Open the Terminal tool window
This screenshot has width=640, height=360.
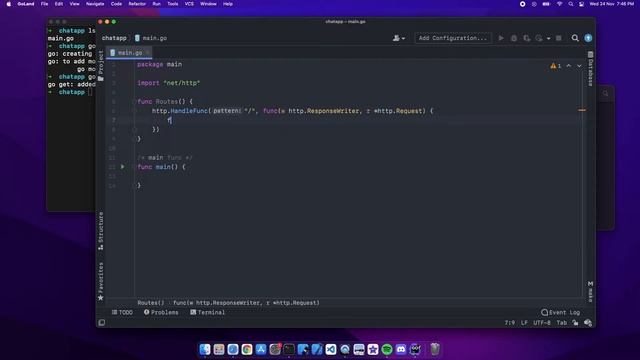[x=207, y=312]
